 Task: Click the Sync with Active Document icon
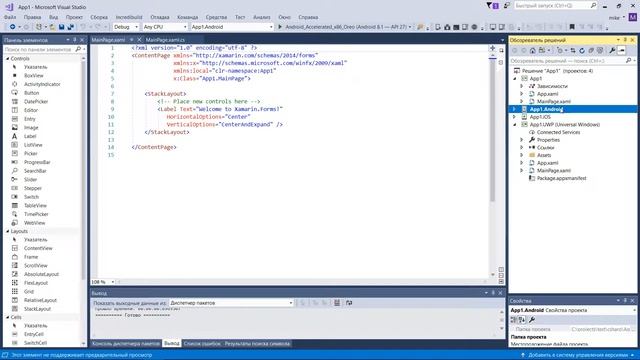(573, 51)
